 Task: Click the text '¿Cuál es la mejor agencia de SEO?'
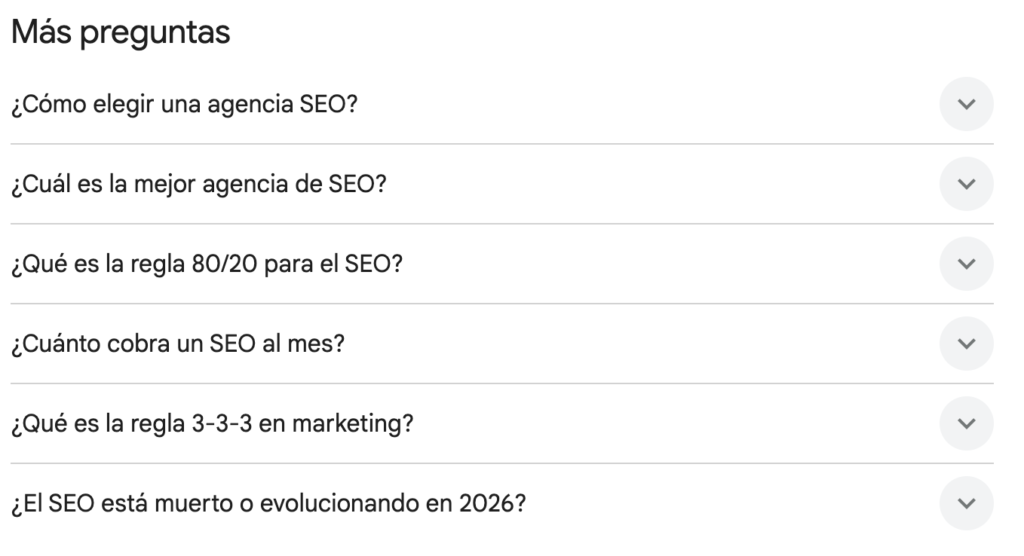click(x=199, y=185)
